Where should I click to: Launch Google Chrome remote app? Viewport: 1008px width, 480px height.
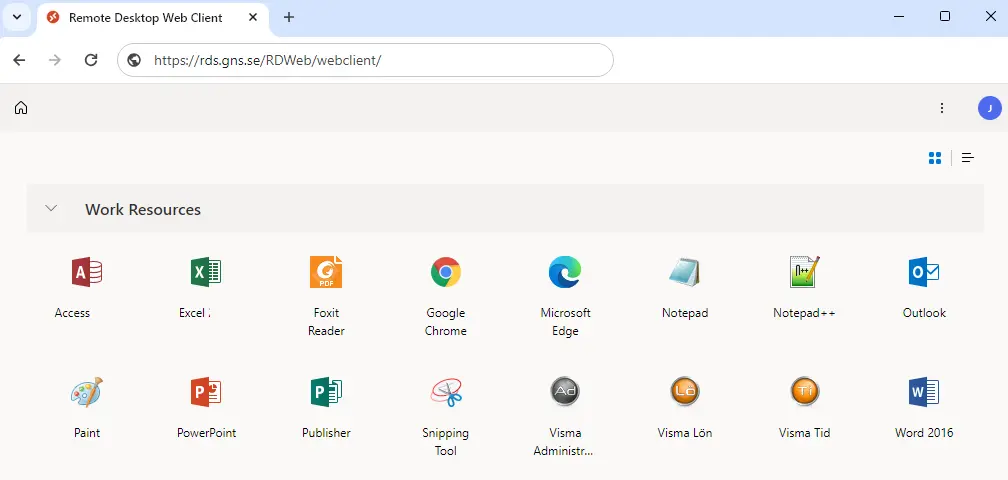(446, 272)
